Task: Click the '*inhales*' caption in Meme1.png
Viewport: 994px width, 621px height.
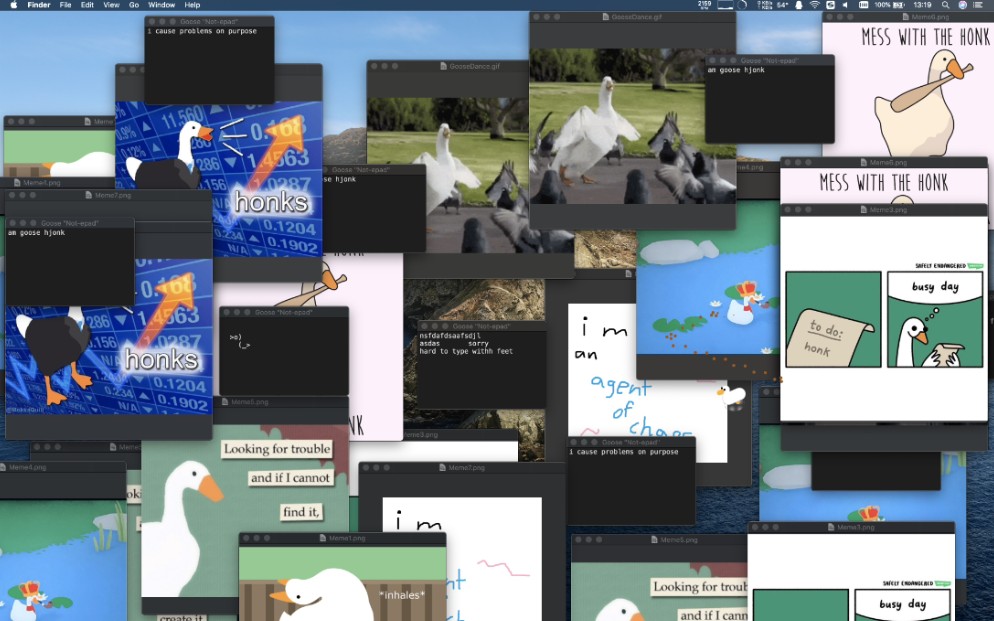Action: pos(401,595)
